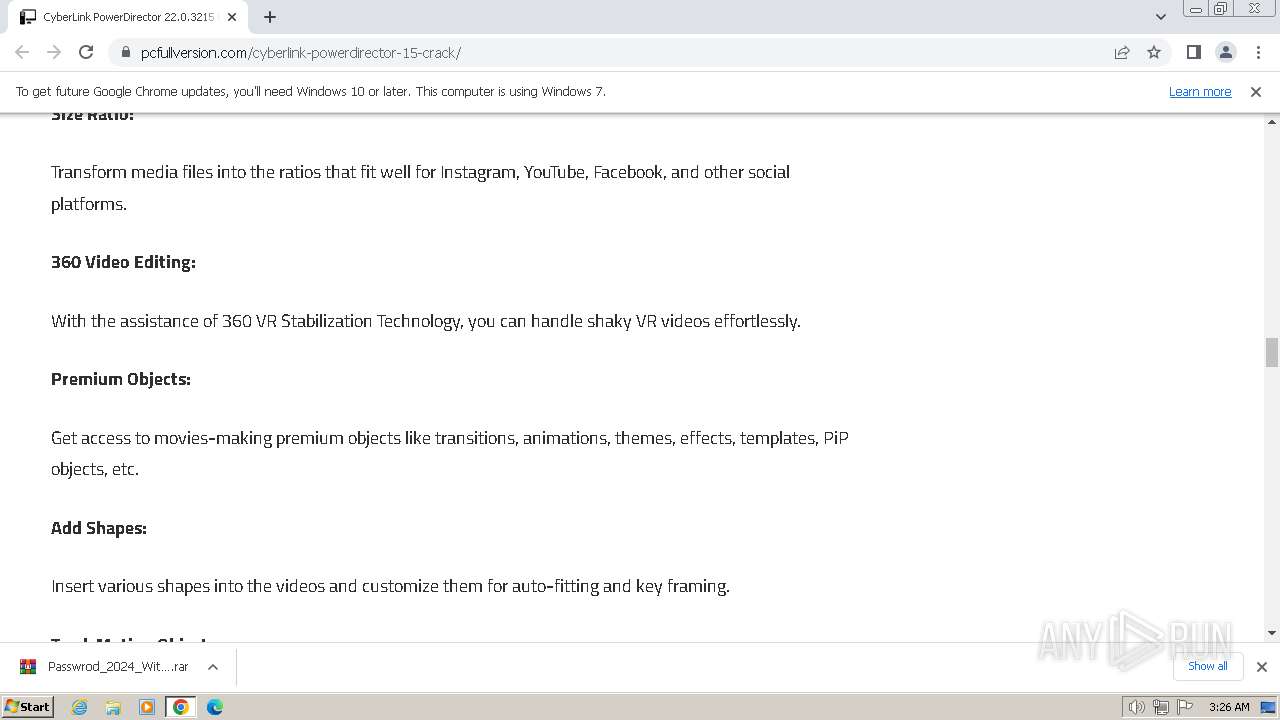Open a new browser tab
The height and width of the screenshot is (720, 1280).
pyautogui.click(x=270, y=17)
